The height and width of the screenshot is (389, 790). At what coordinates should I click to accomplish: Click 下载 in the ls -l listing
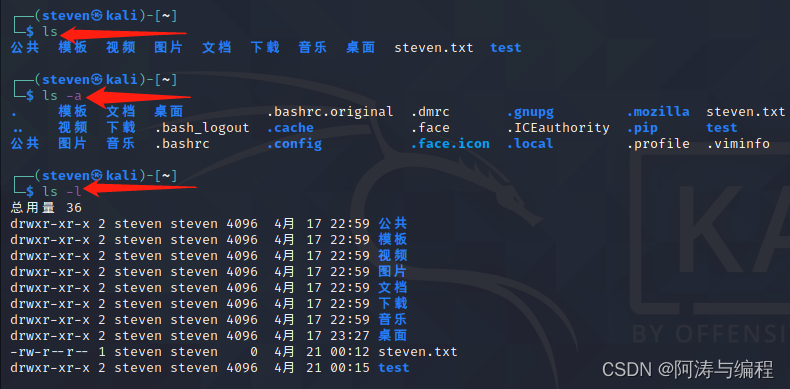tap(392, 304)
